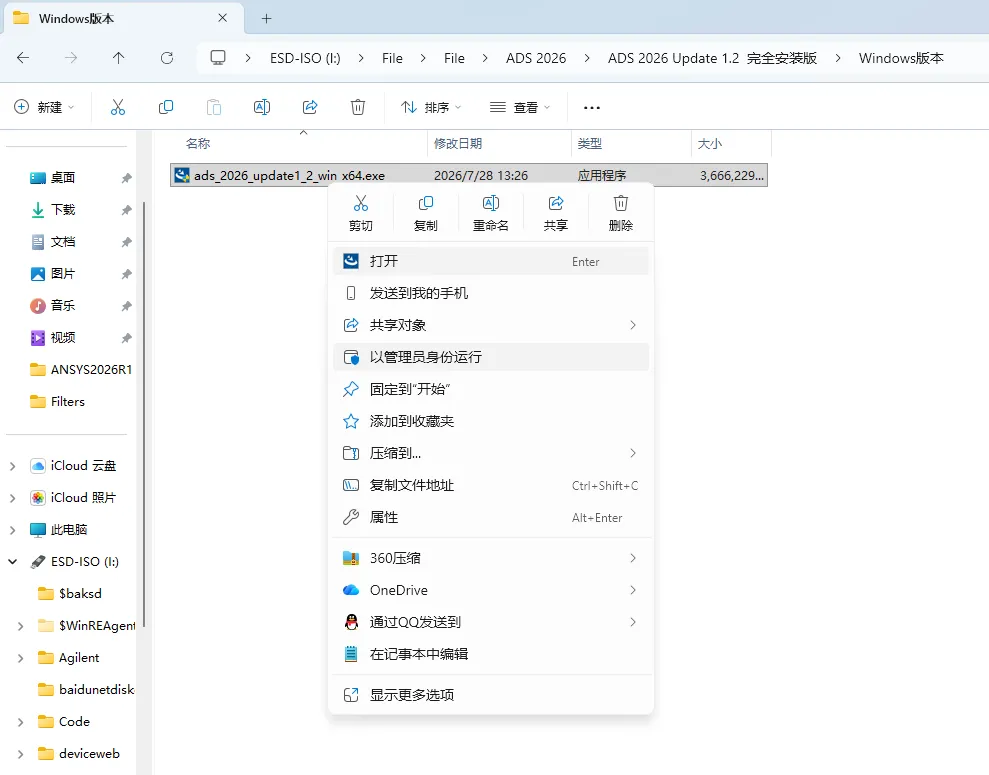Click ADS 2026 Update 1.2 完全安装版 breadcrumb
989x775 pixels.
(x=713, y=58)
